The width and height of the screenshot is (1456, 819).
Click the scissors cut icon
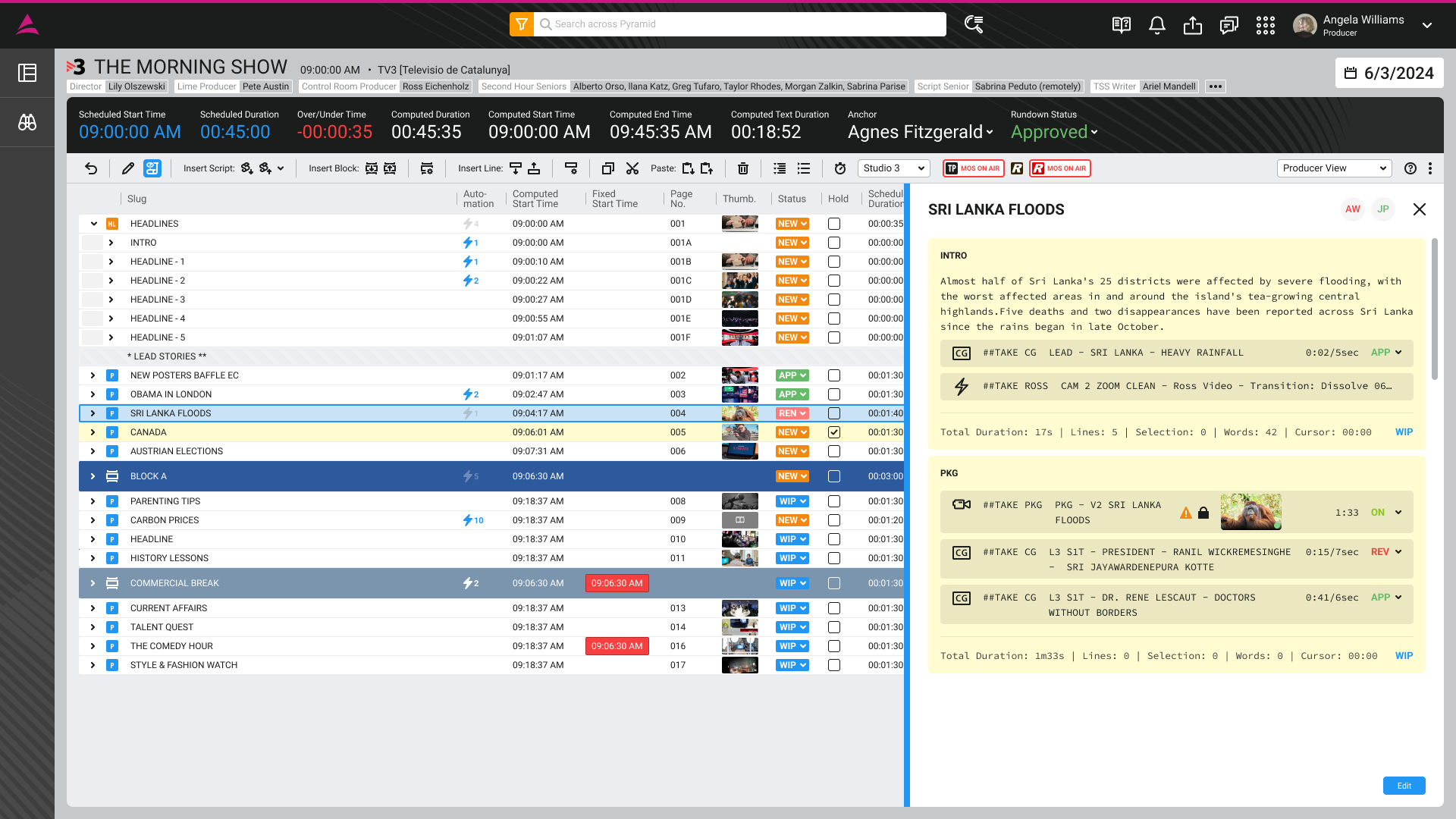click(x=632, y=168)
